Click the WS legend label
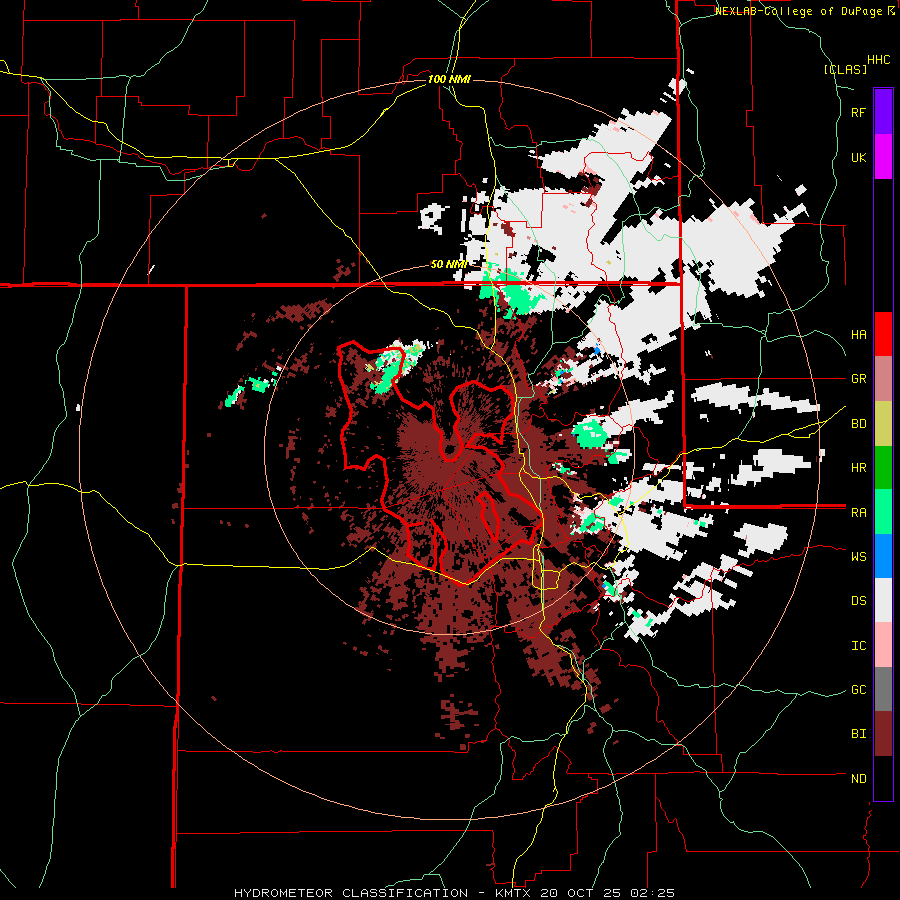Image resolution: width=900 pixels, height=900 pixels. (858, 557)
